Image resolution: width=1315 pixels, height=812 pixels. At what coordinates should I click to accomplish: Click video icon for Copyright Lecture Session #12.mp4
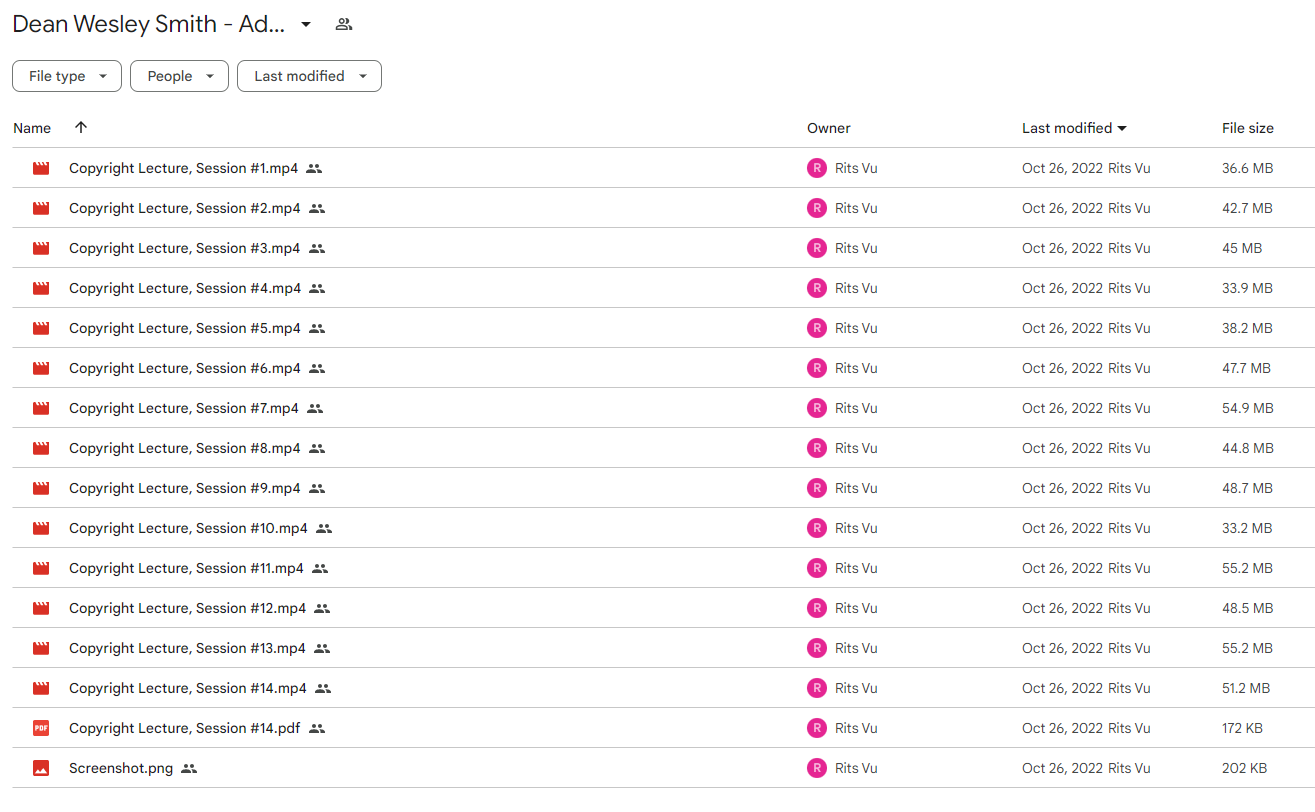tap(41, 608)
